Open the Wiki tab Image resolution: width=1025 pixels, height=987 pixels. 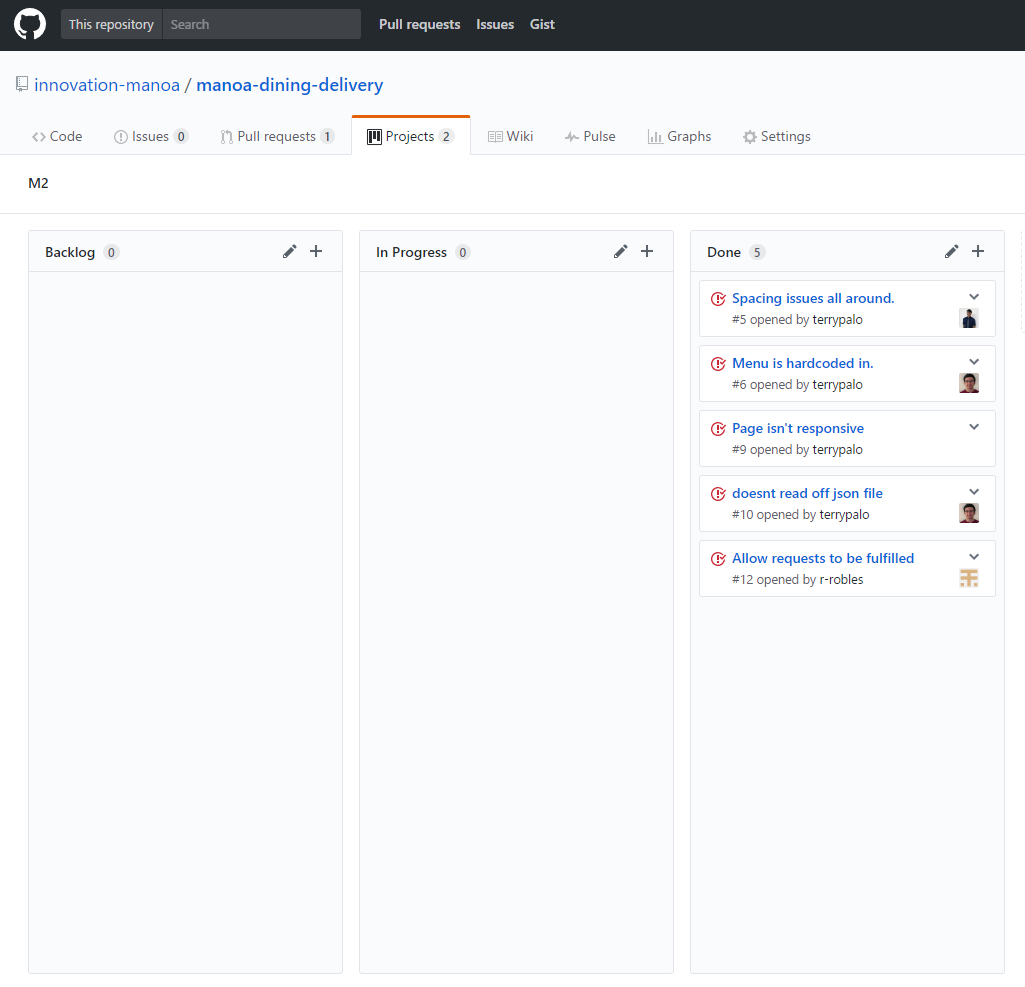[511, 136]
